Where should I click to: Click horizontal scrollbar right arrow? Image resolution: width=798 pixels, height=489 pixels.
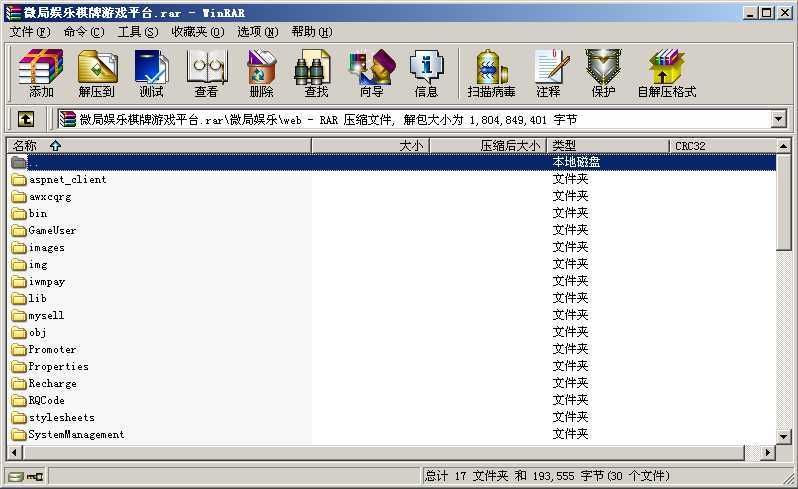[767, 452]
